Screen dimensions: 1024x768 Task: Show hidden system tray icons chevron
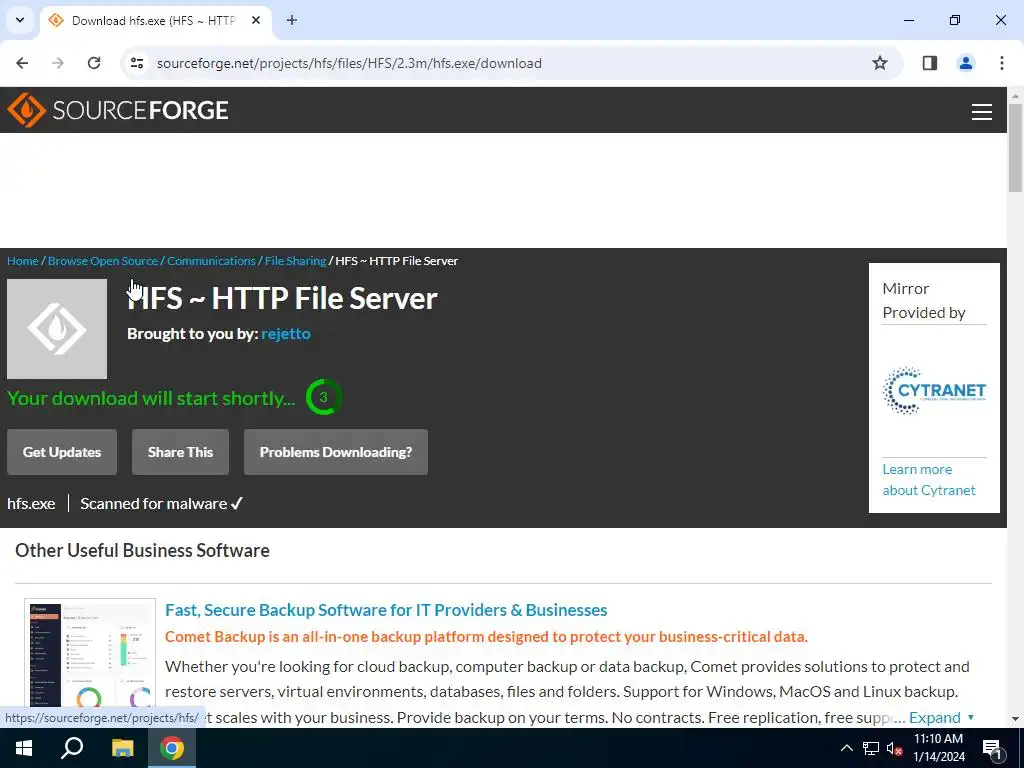[x=846, y=748]
